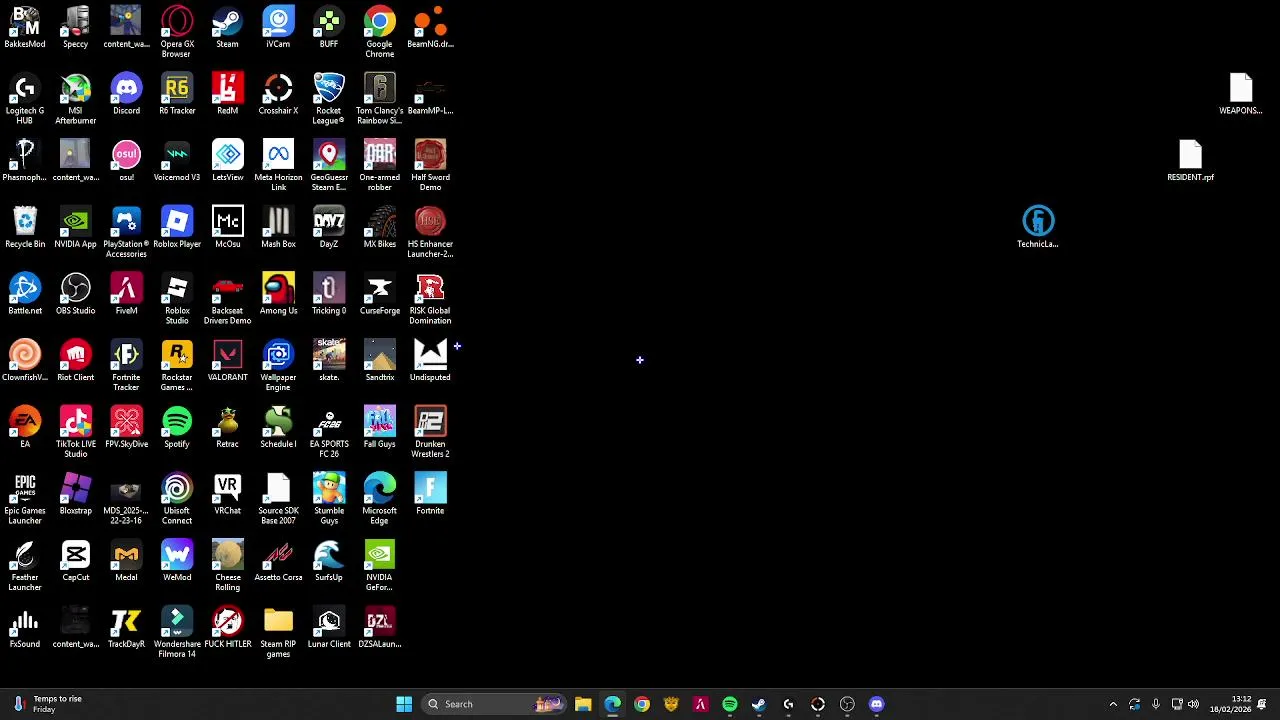Open RISK Global Domination shortcut

pyautogui.click(x=430, y=298)
